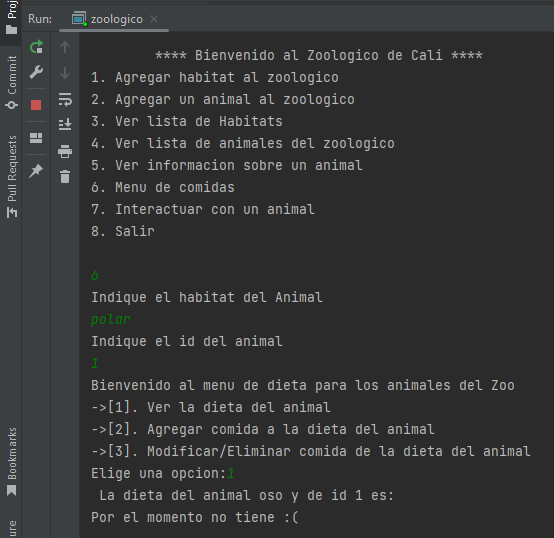554x538 pixels.
Task: Open the Project tool window
Action: click(12, 17)
